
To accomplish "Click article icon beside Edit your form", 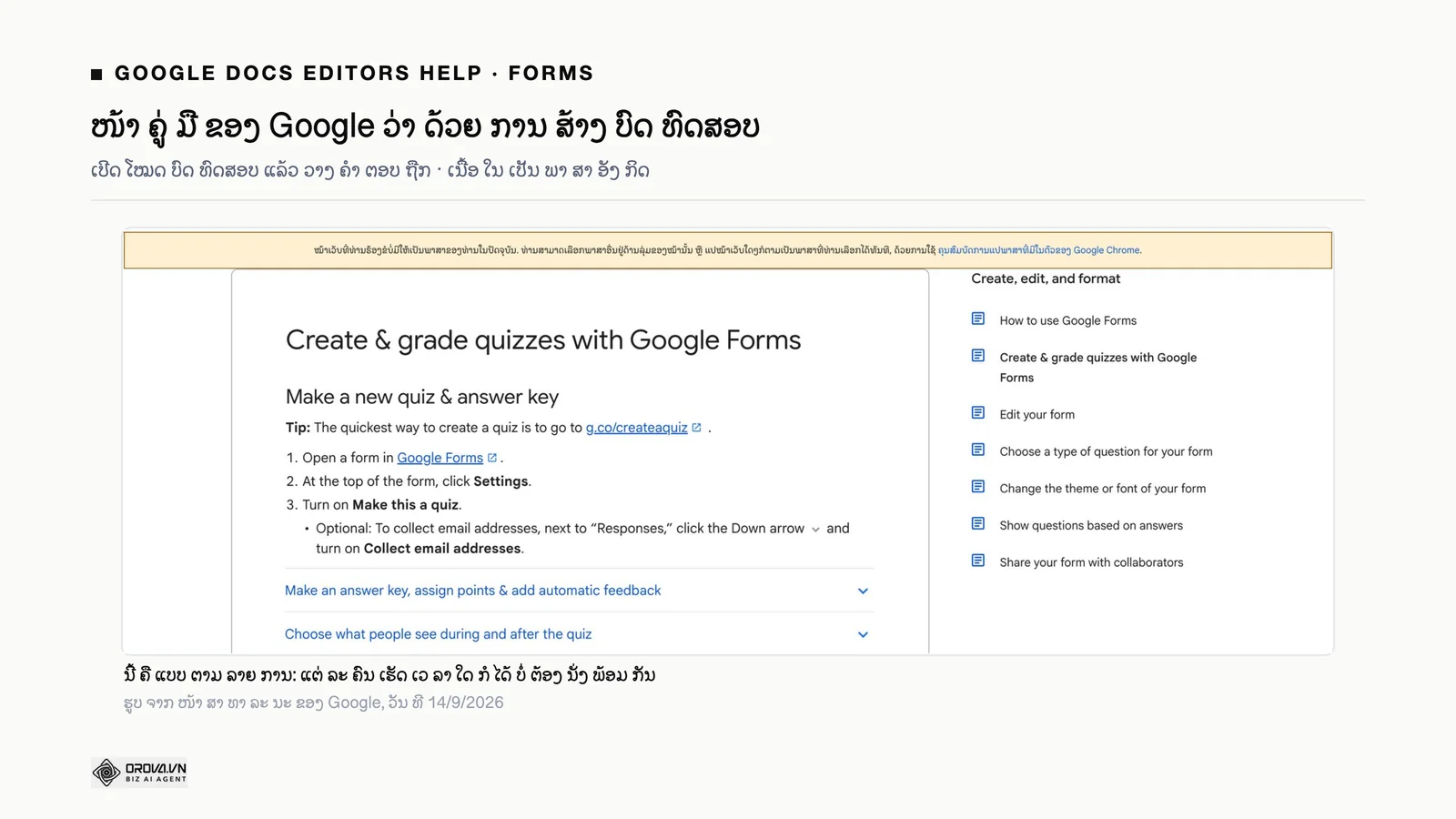I will [978, 413].
